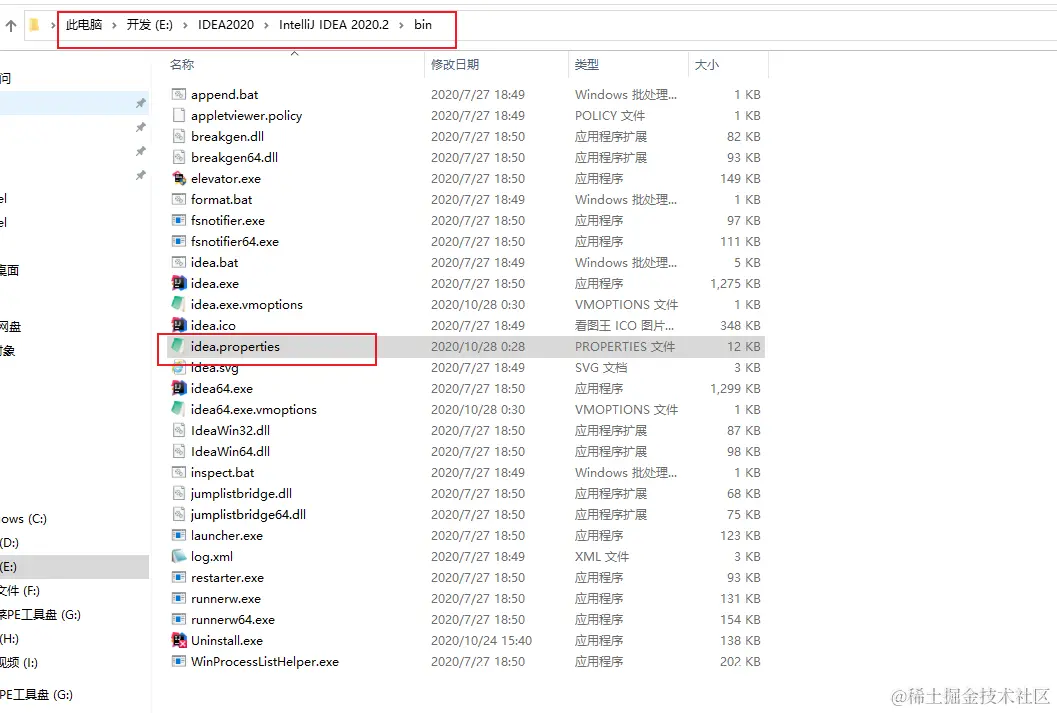Select the idea.properties file icon
This screenshot has height=713, width=1057.
coord(179,346)
